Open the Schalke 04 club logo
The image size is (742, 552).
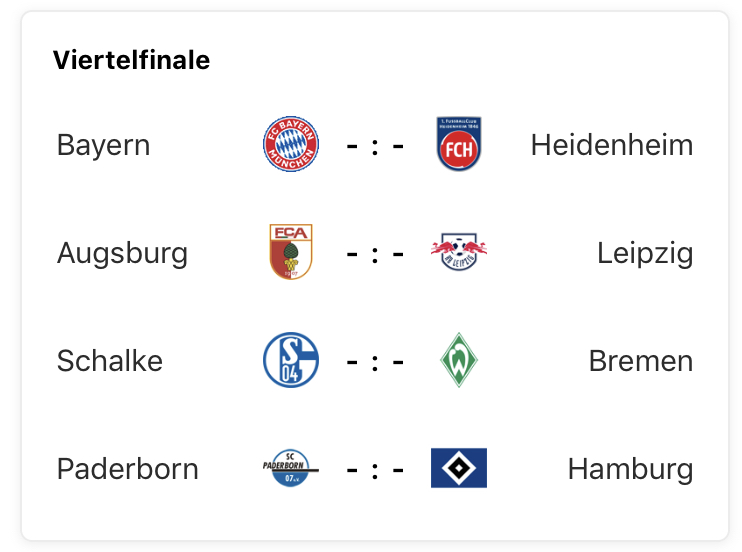(291, 360)
